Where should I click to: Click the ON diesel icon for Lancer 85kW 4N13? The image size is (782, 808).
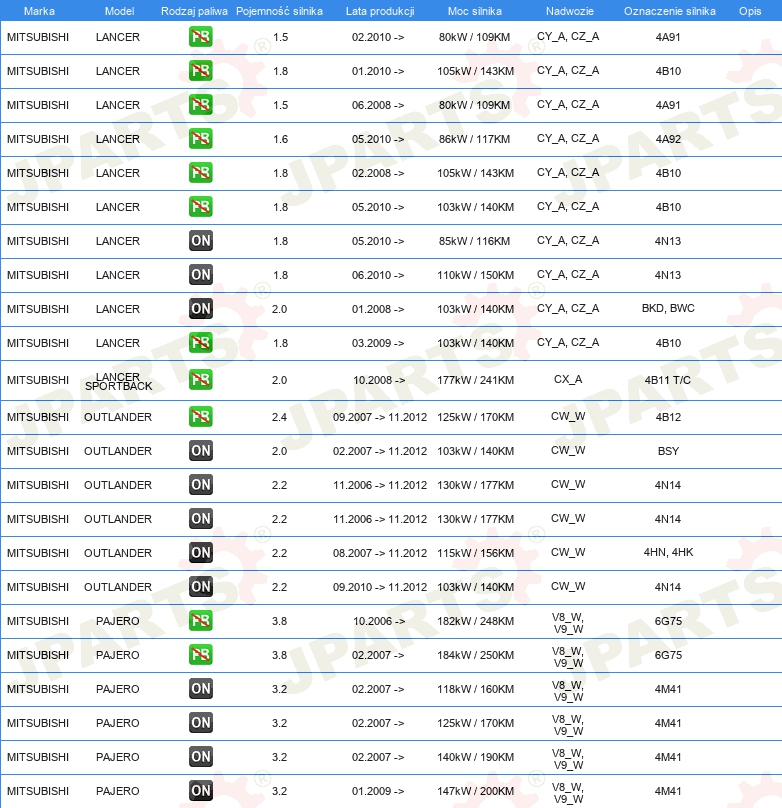[x=201, y=241]
